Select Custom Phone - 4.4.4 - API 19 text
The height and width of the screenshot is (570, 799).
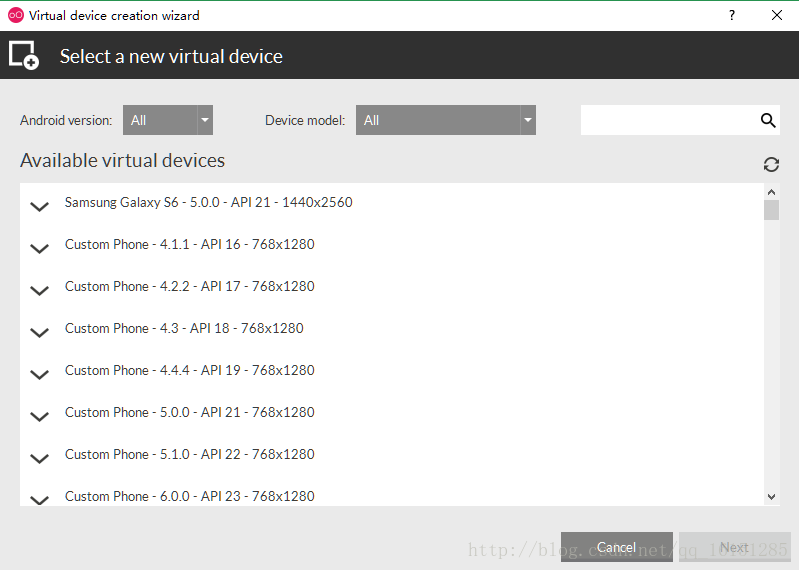[190, 370]
